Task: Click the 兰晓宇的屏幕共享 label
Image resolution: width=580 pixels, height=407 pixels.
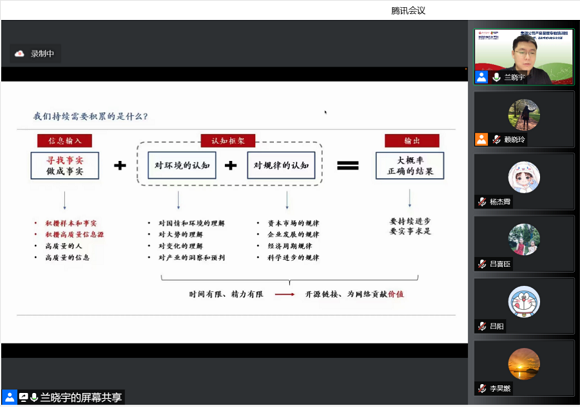Action: click(81, 398)
